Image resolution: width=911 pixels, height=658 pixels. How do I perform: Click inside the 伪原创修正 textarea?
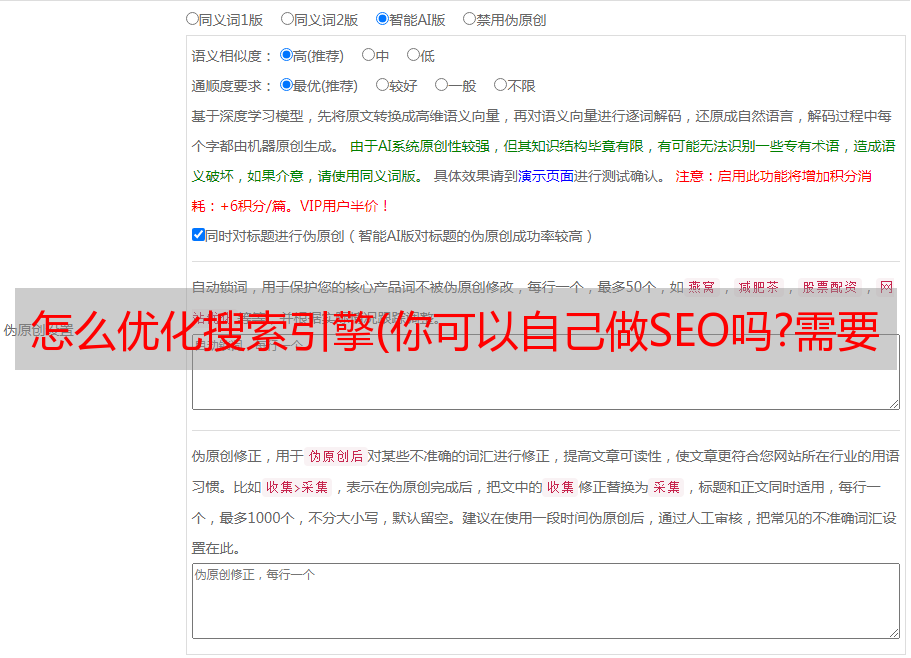(546, 601)
